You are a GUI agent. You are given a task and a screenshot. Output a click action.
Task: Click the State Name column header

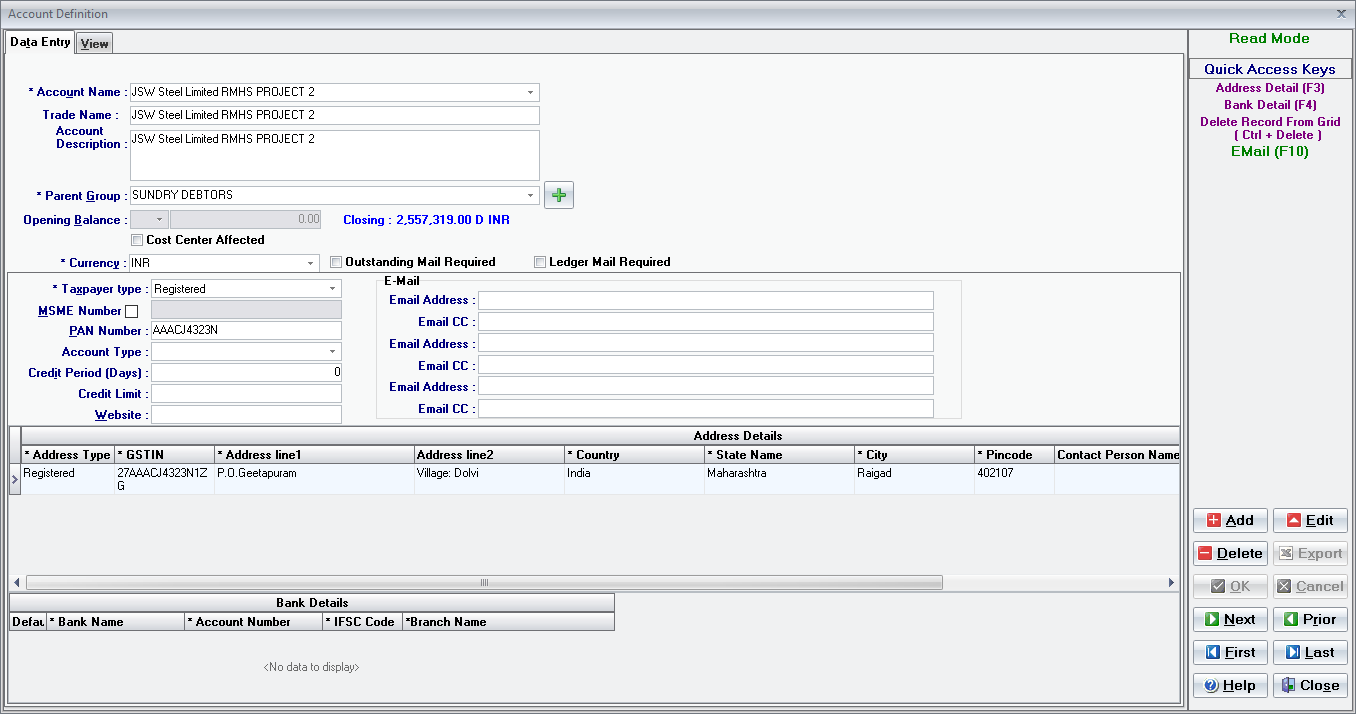pos(779,455)
